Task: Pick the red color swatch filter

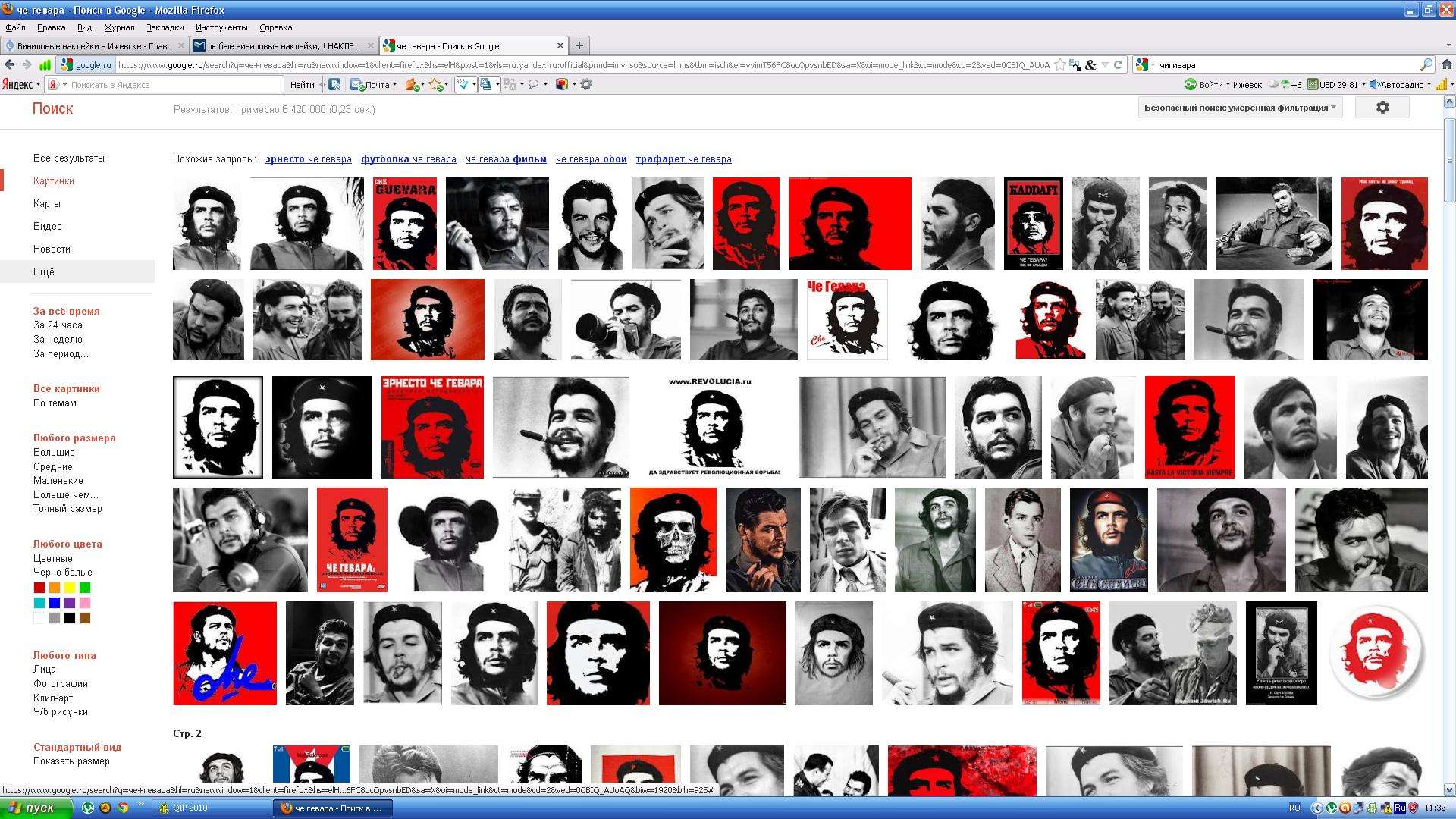Action: click(39, 588)
